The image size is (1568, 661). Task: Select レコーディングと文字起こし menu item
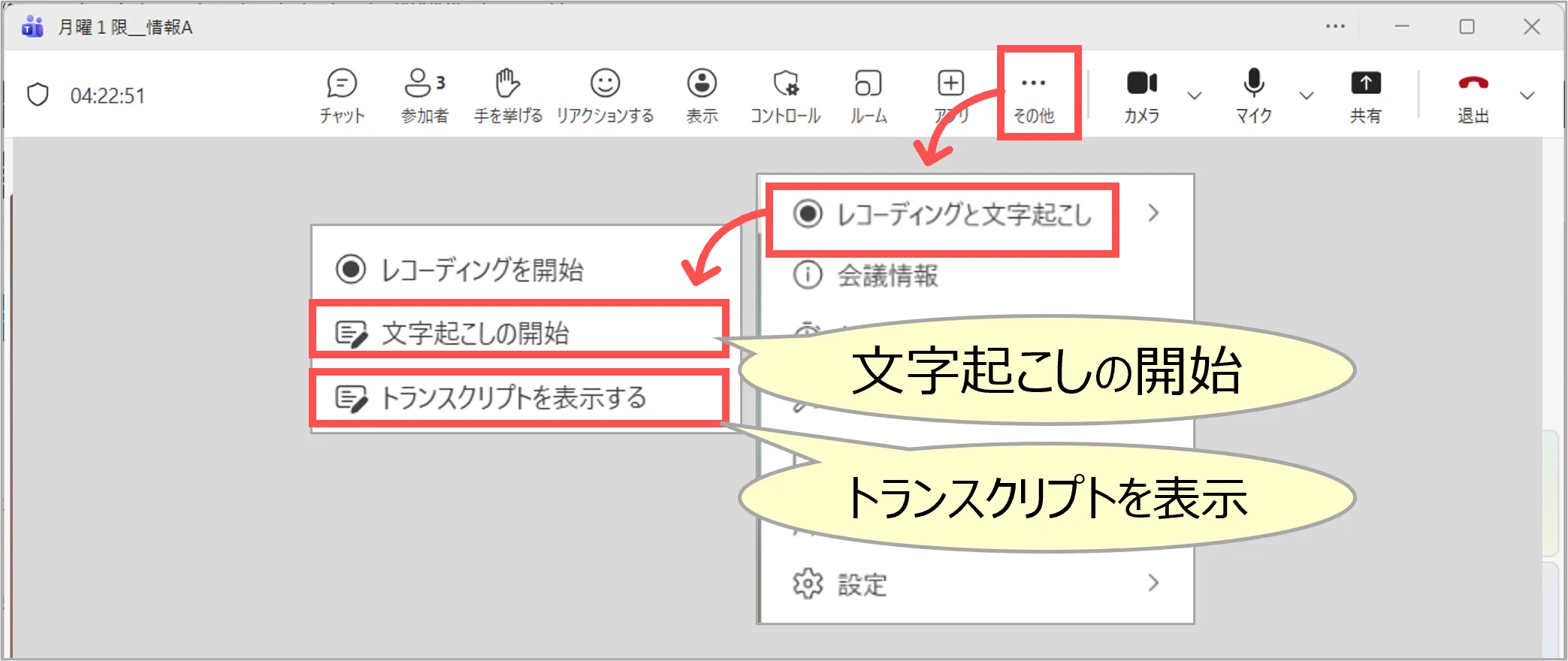[962, 215]
